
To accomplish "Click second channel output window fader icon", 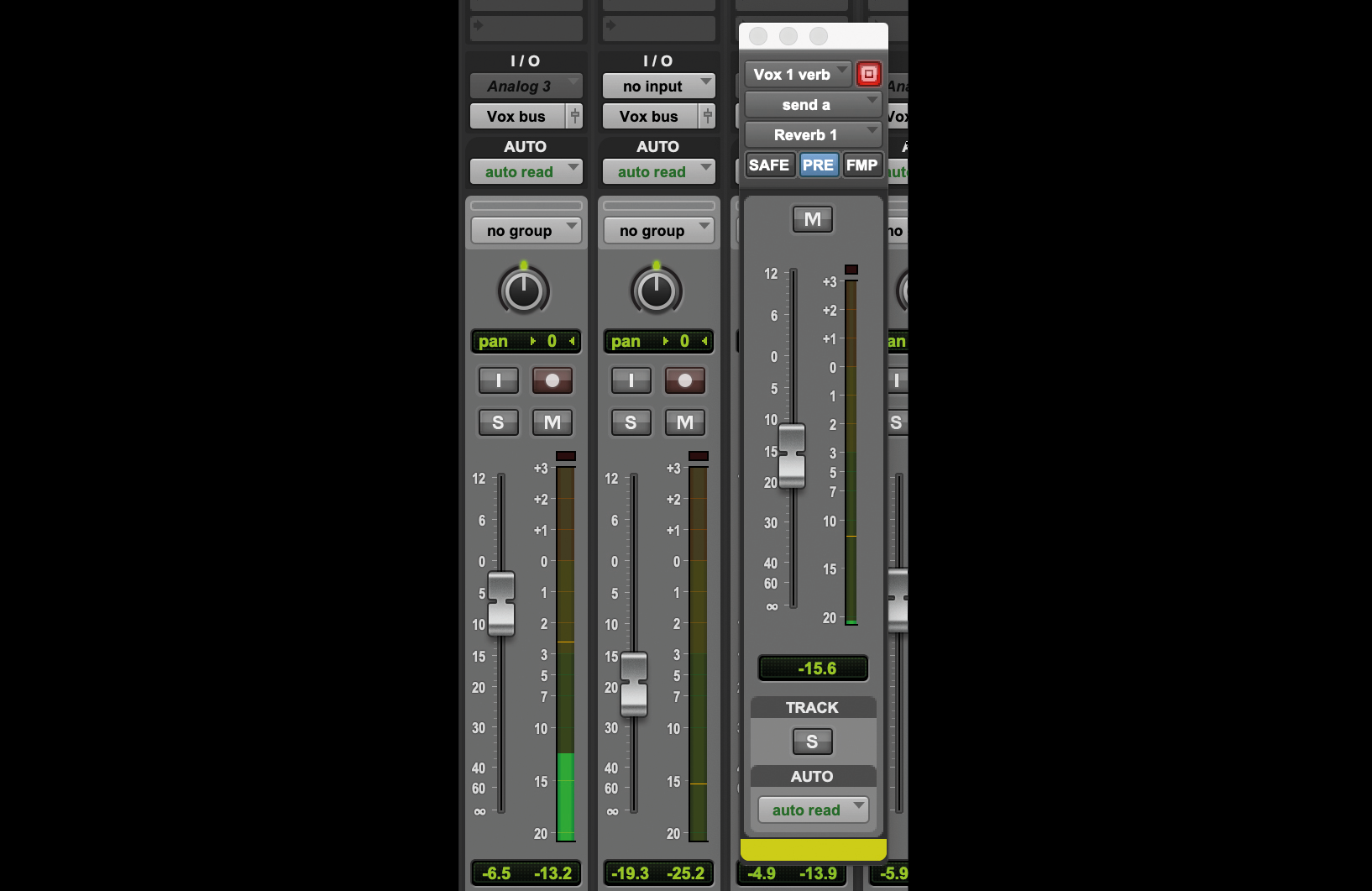I will click(x=708, y=116).
